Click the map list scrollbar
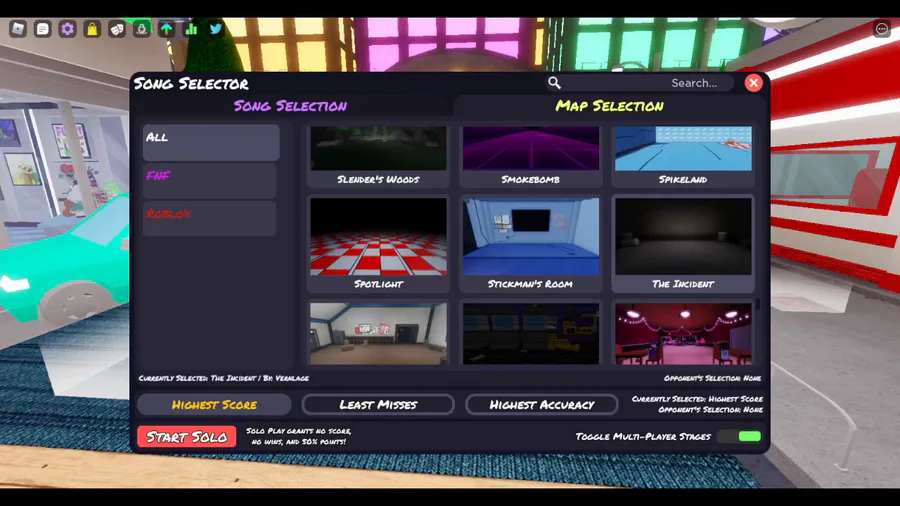Screen dimensions: 900x506 tap(758, 303)
